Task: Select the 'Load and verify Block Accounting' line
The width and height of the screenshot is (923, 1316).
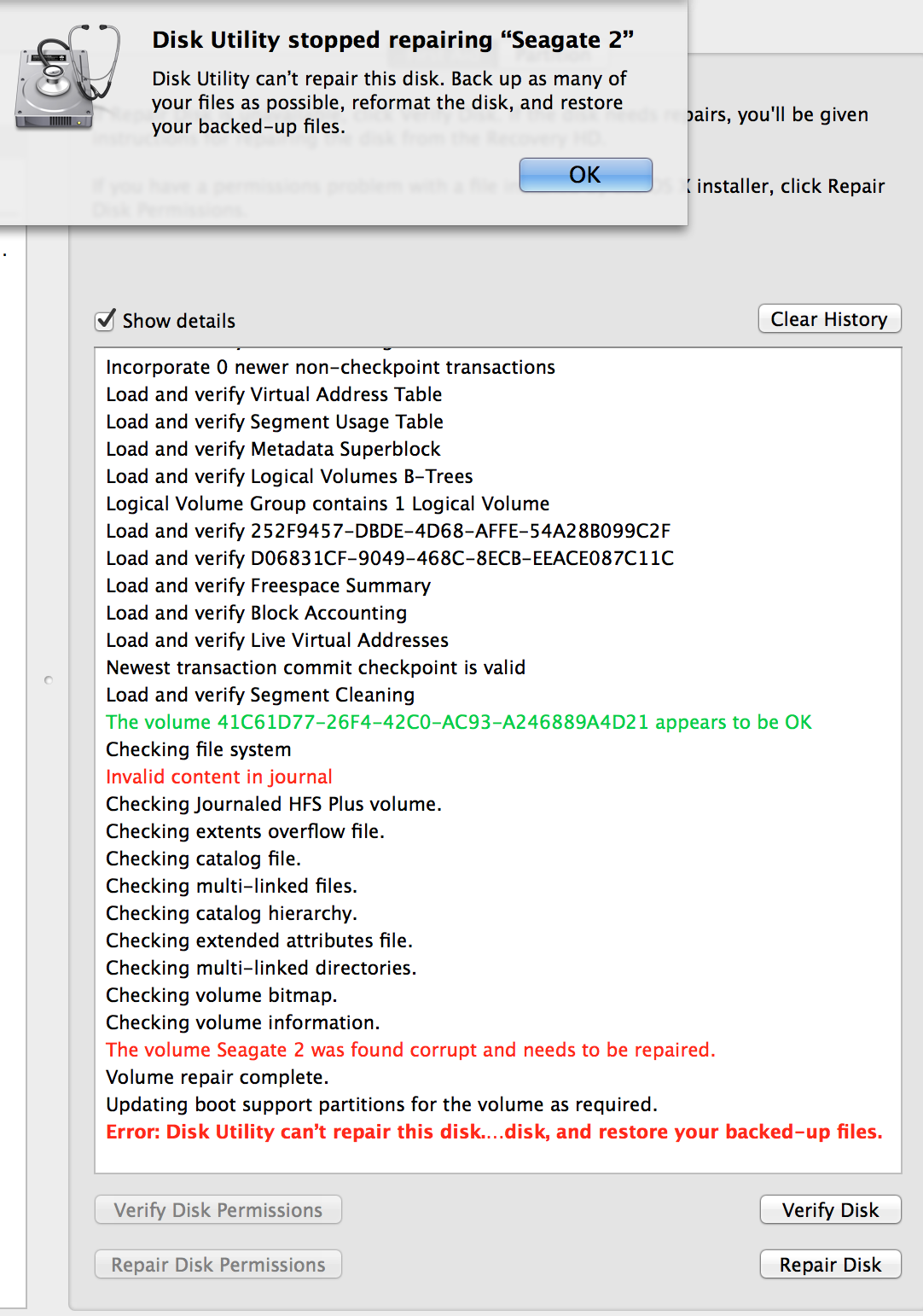Action: [x=257, y=613]
